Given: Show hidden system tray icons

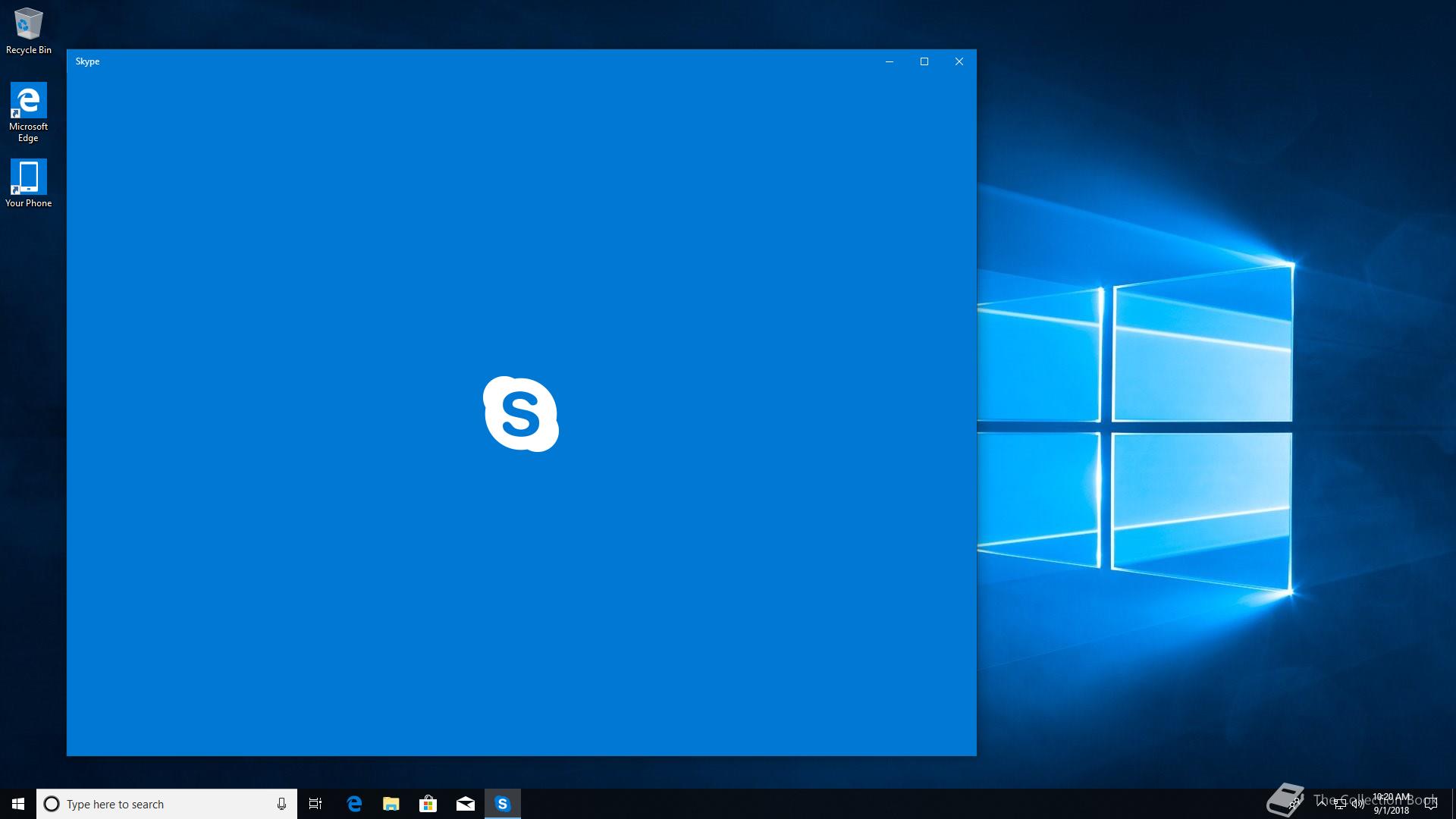Looking at the screenshot, I should pyautogui.click(x=1322, y=802).
